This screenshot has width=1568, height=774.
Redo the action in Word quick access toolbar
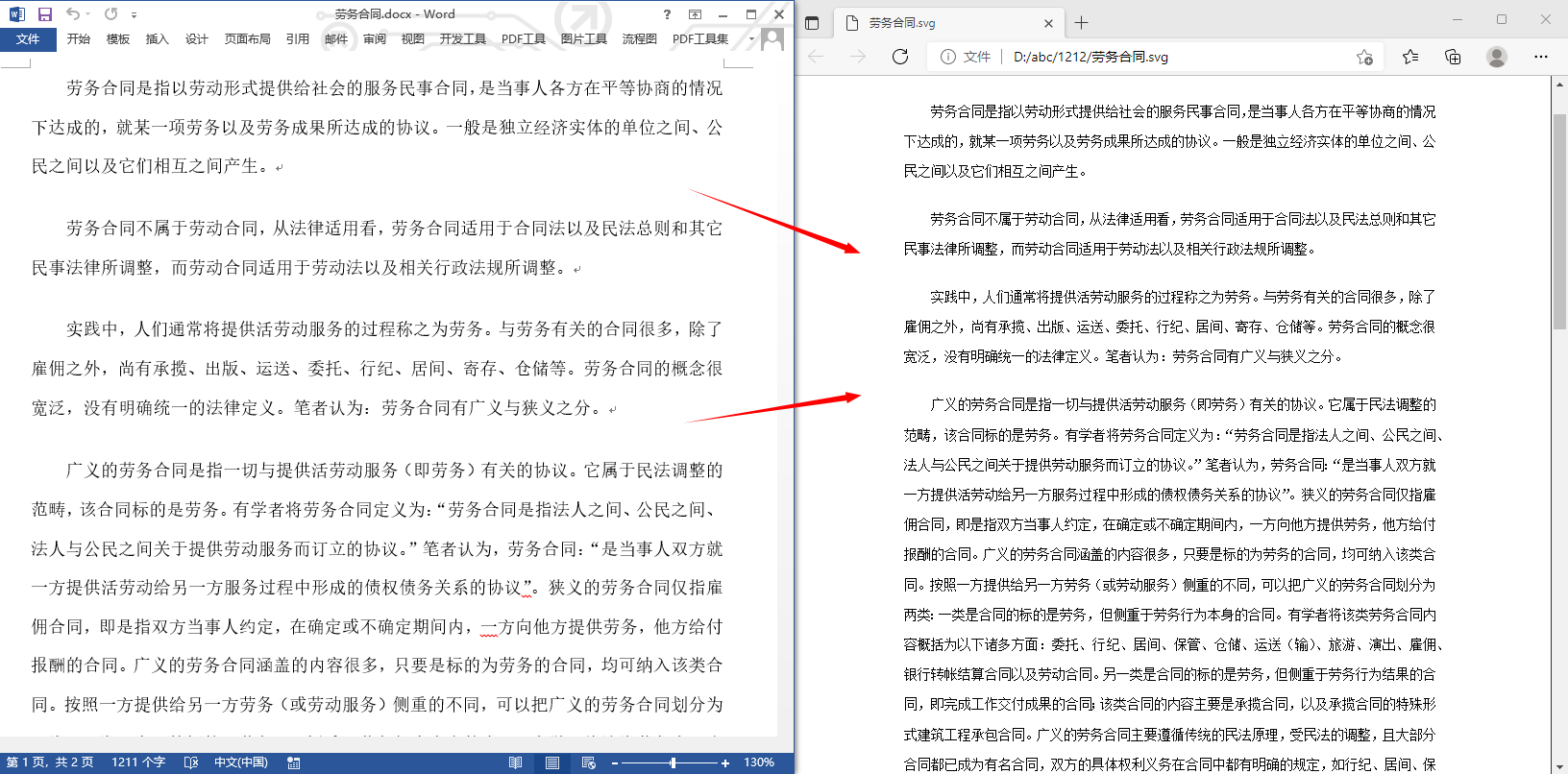tap(110, 14)
